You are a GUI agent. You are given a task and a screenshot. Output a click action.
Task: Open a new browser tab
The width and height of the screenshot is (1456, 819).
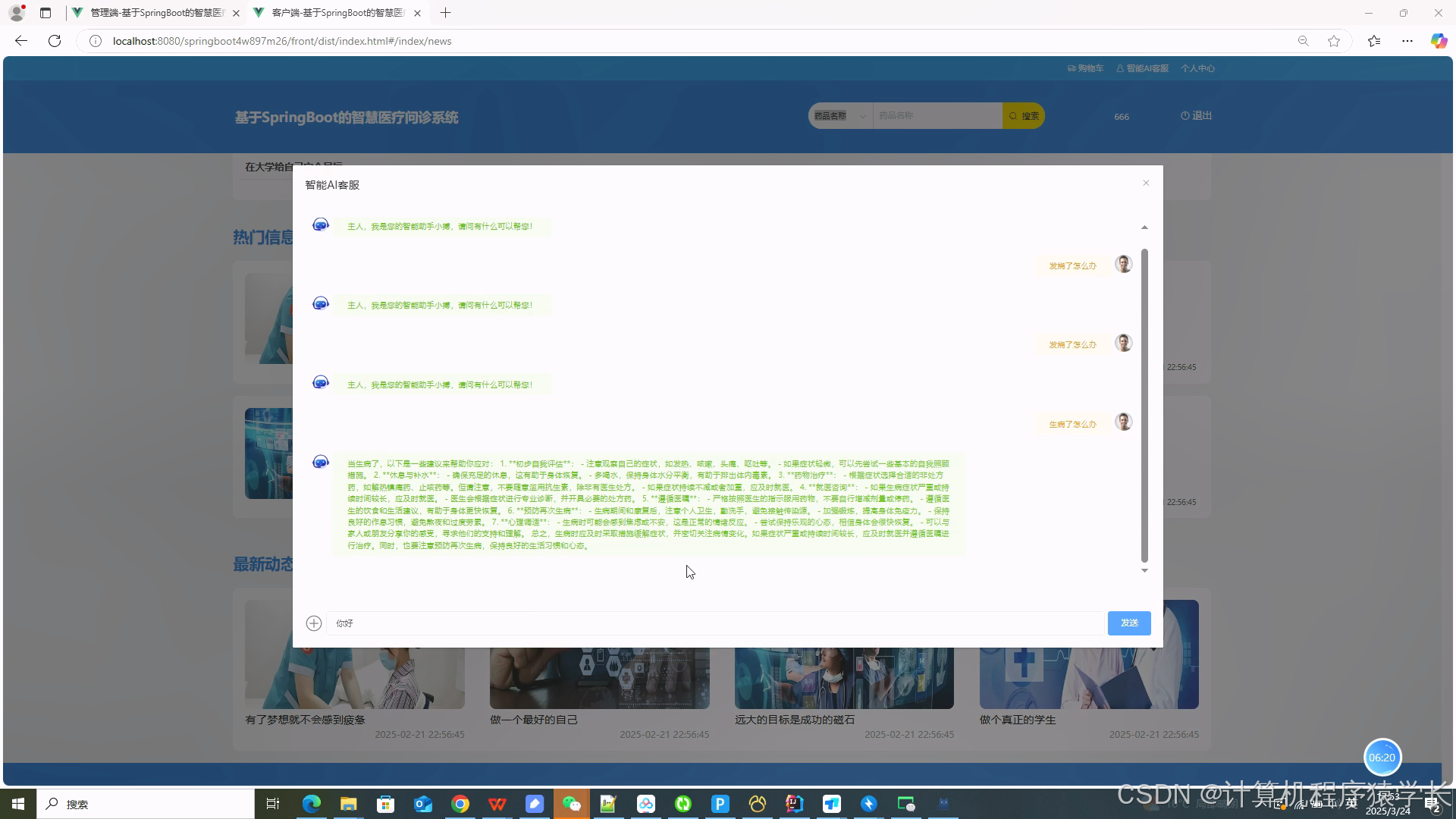point(446,13)
